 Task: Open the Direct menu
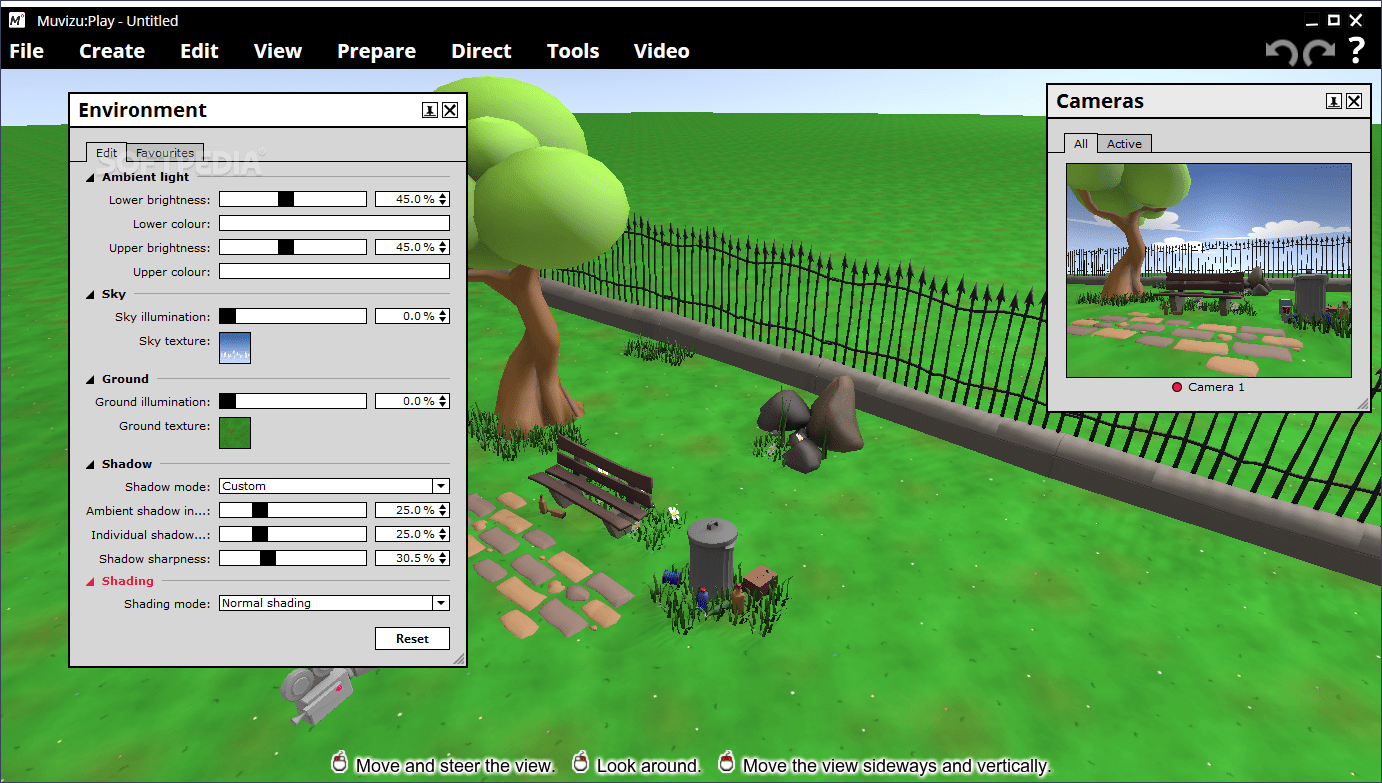tap(481, 51)
